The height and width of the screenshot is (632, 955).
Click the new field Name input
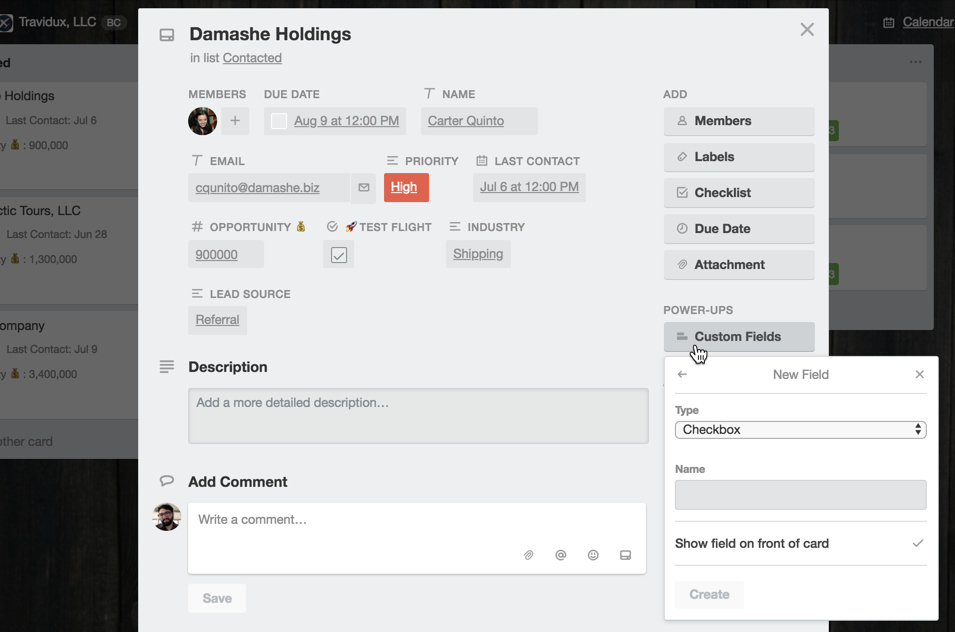coord(800,495)
